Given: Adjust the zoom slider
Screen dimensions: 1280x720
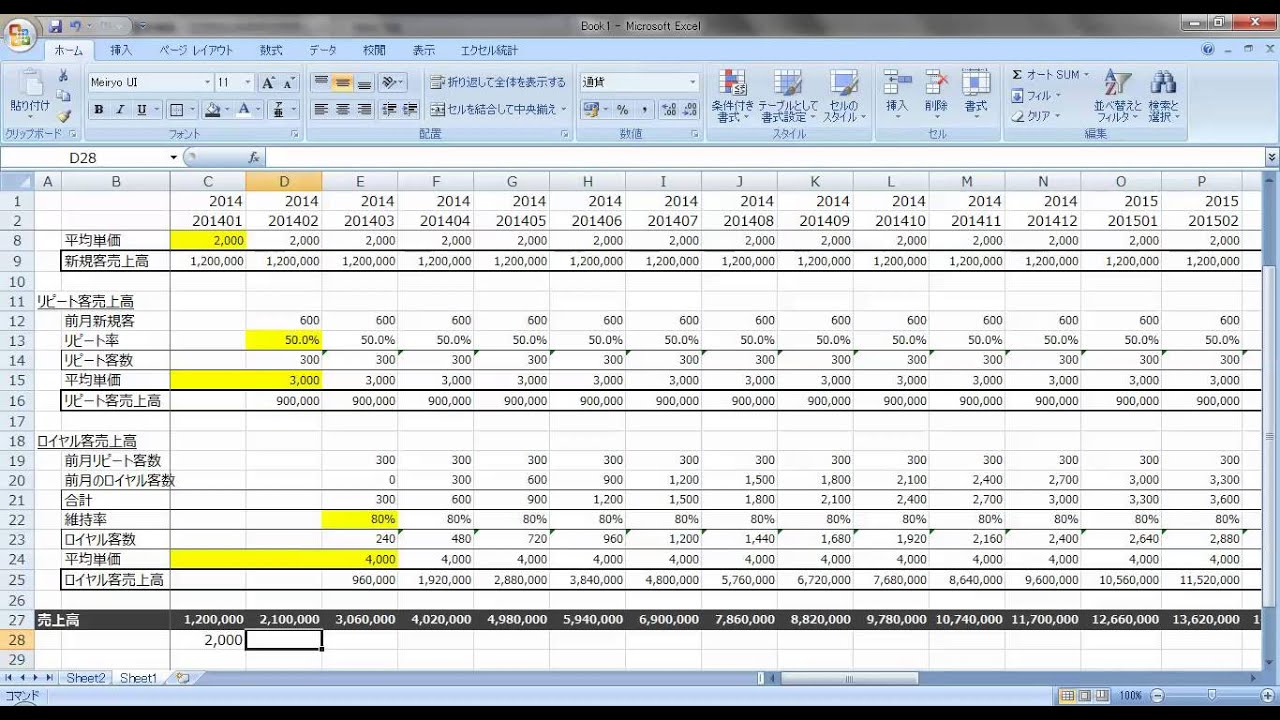Looking at the screenshot, I should pyautogui.click(x=1212, y=695).
